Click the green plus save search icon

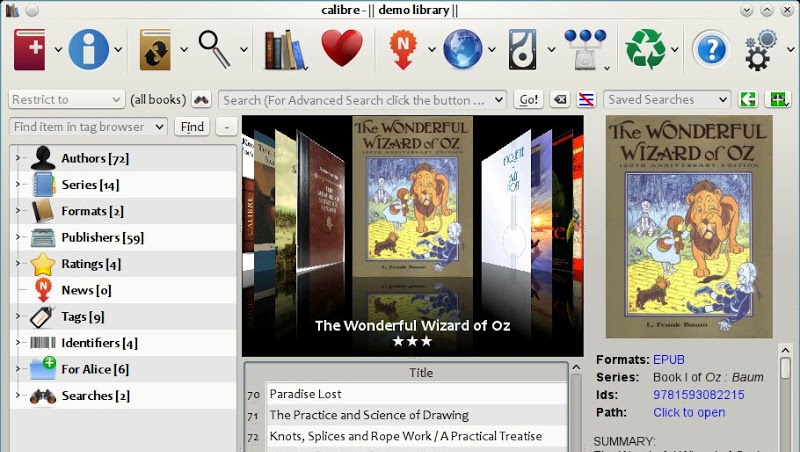point(778,99)
